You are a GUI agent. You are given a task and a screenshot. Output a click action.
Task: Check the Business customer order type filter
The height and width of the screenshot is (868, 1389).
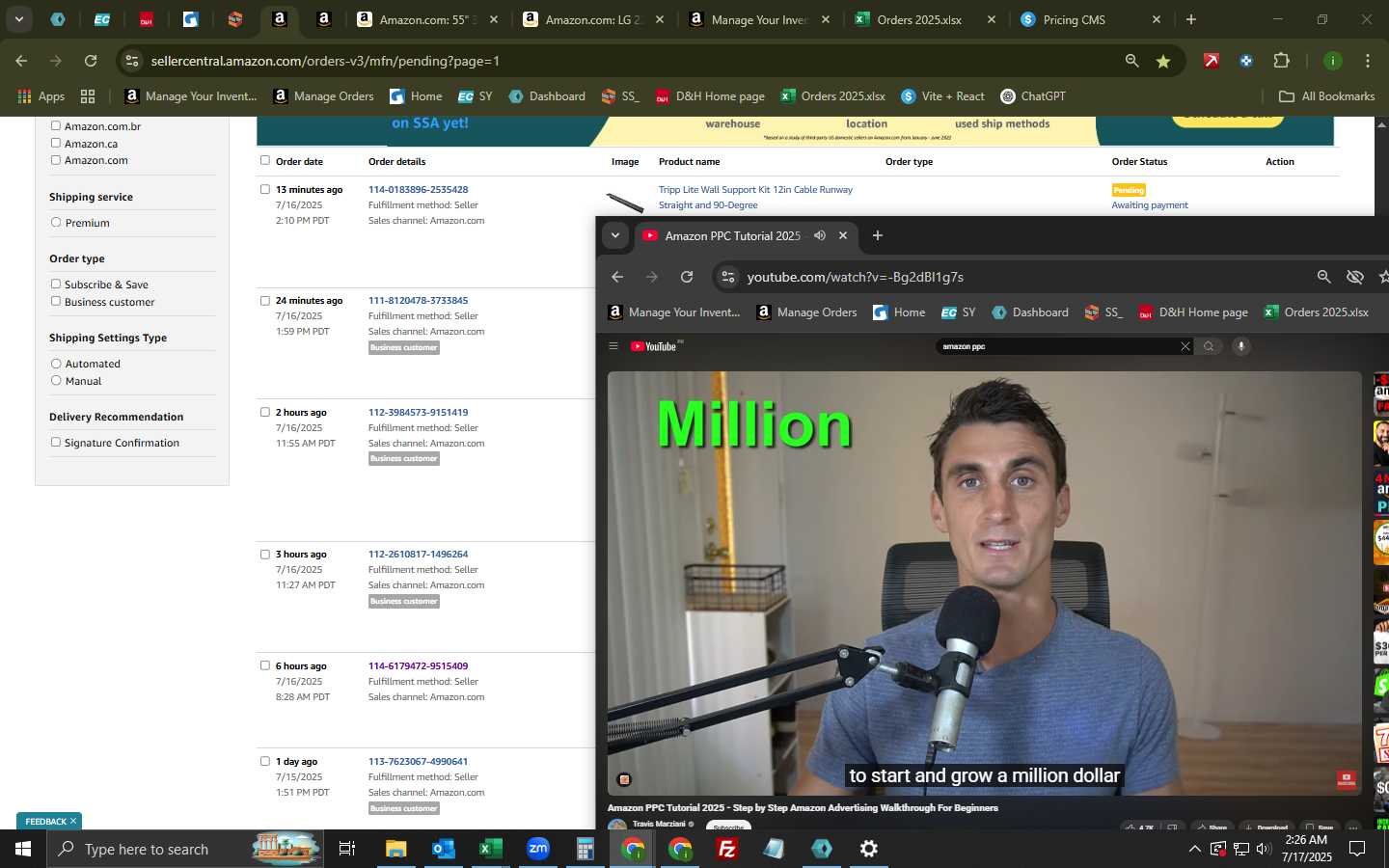tap(56, 301)
